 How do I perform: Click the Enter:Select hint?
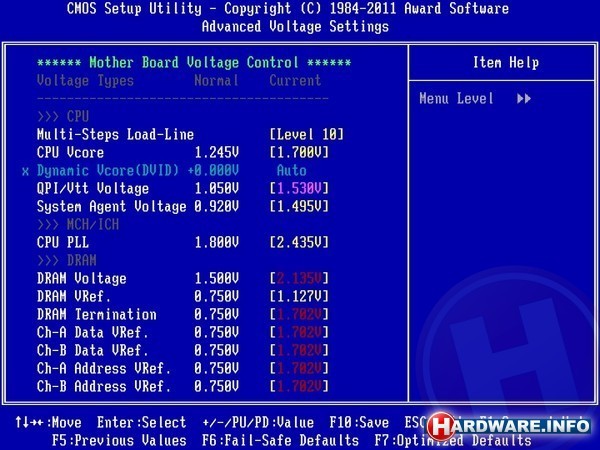tap(142, 423)
